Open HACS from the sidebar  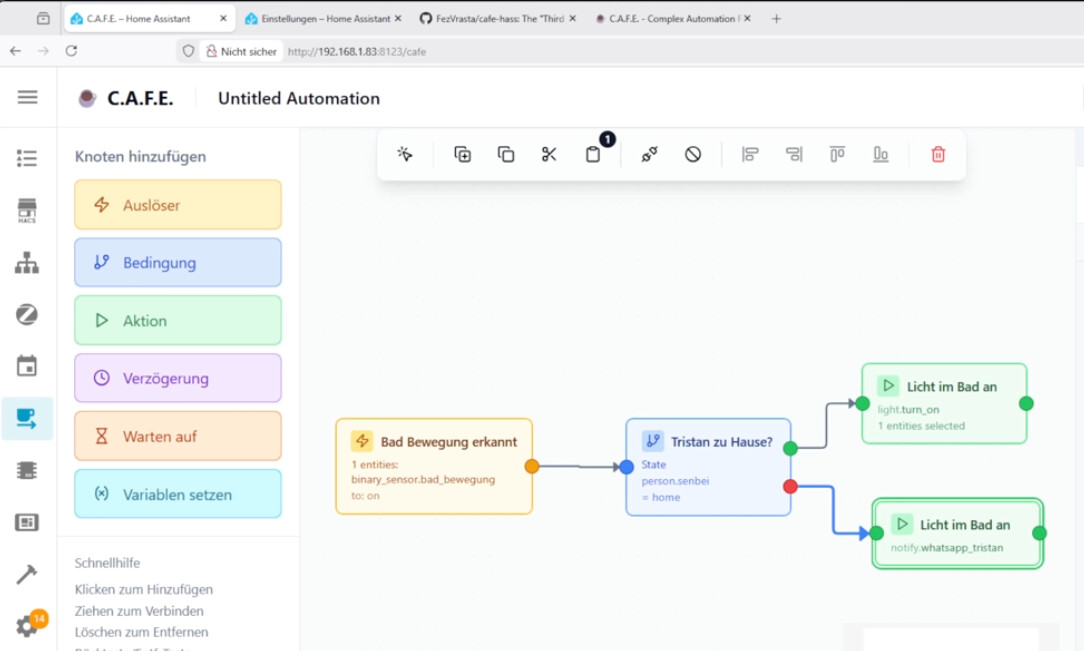(x=27, y=210)
